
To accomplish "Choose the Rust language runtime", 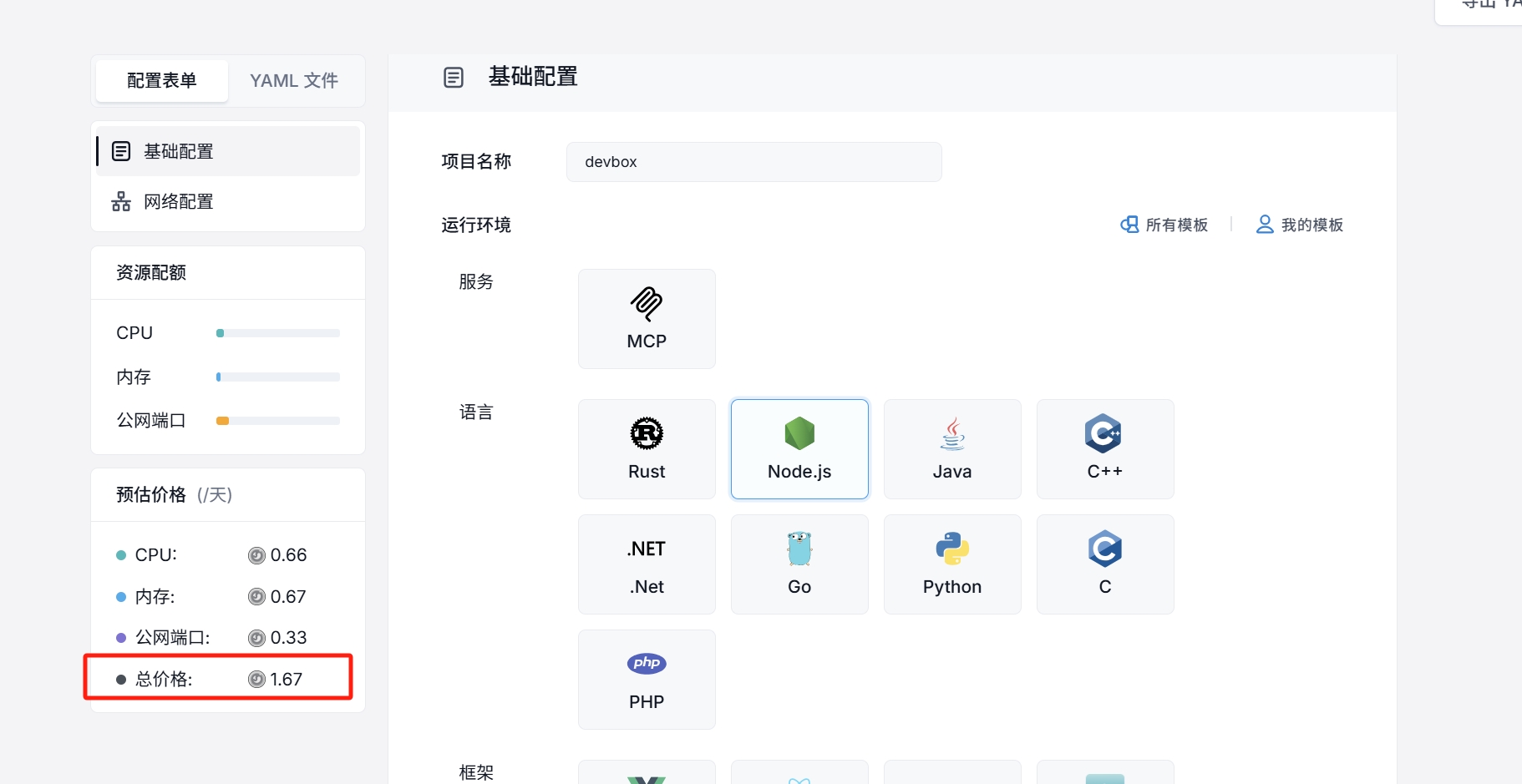I will pyautogui.click(x=647, y=449).
